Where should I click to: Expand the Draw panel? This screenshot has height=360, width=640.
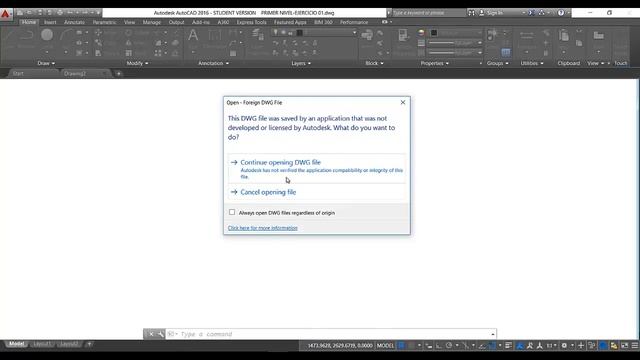coord(46,63)
